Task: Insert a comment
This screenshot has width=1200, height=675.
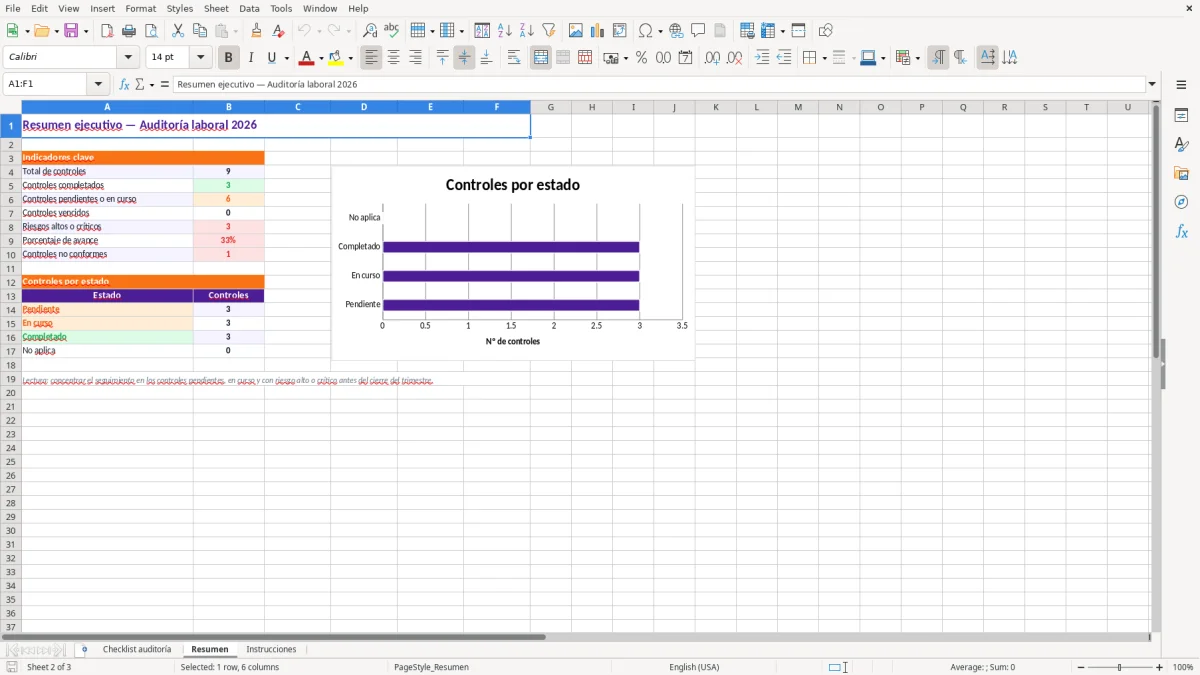Action: [x=698, y=31]
